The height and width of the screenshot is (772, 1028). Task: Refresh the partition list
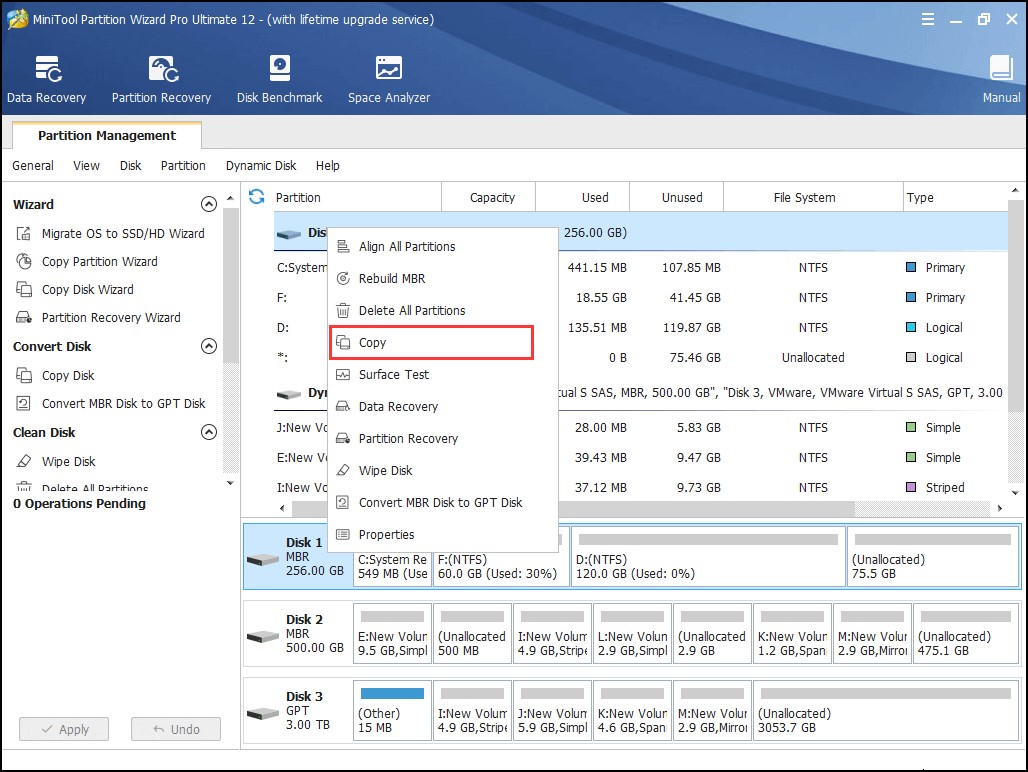[256, 197]
